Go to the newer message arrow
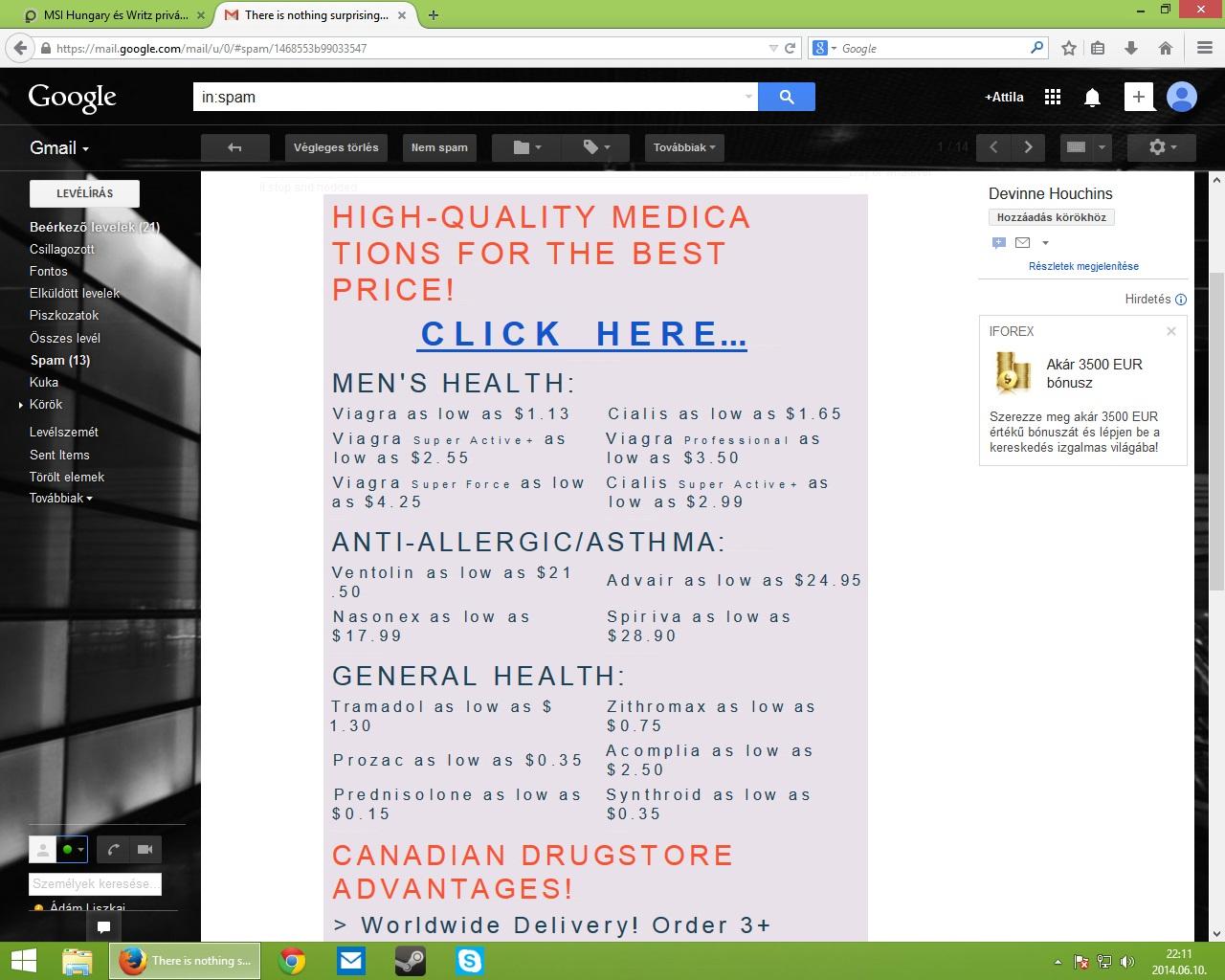 pos(993,147)
